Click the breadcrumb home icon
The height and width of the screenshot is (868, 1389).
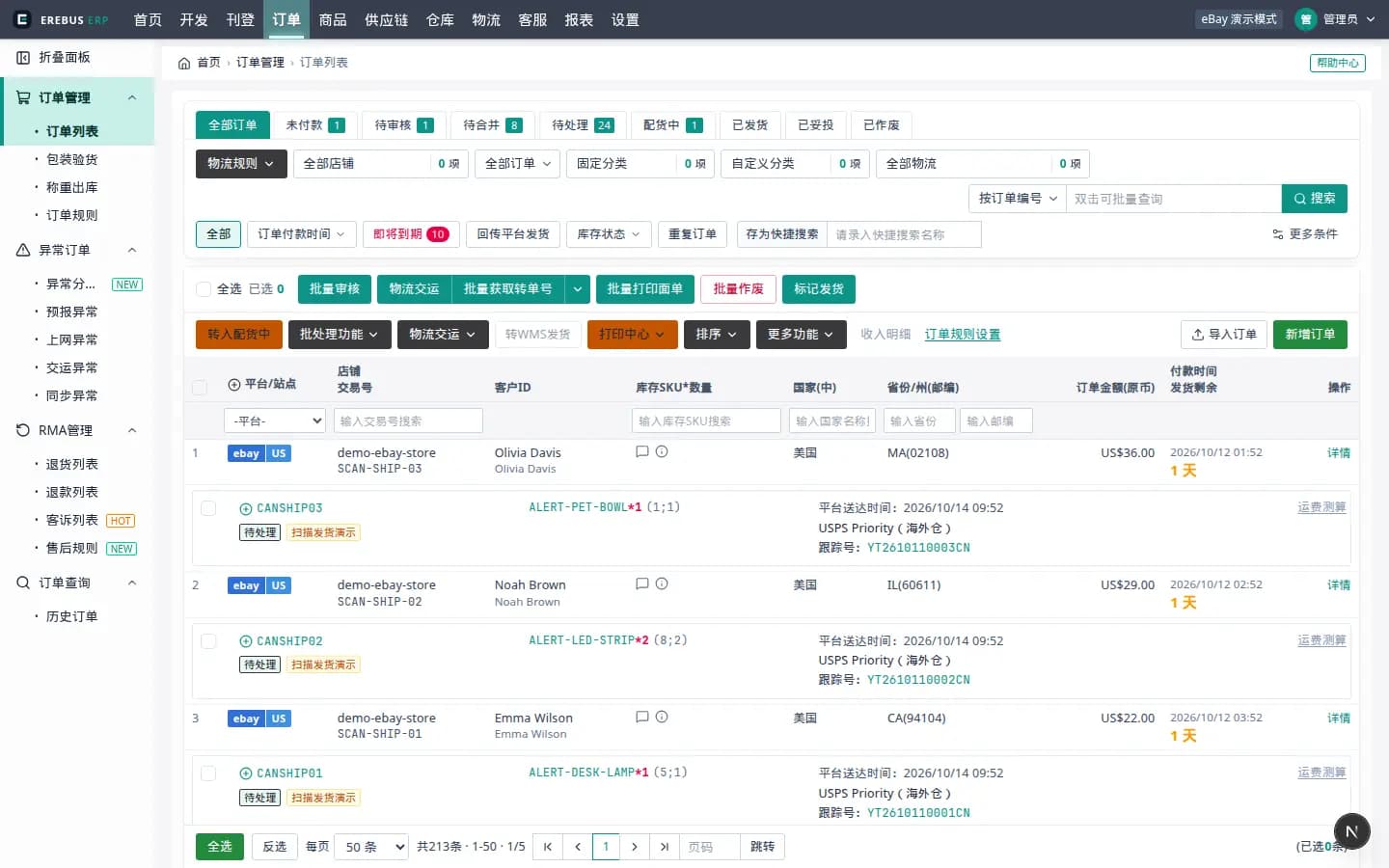click(184, 63)
